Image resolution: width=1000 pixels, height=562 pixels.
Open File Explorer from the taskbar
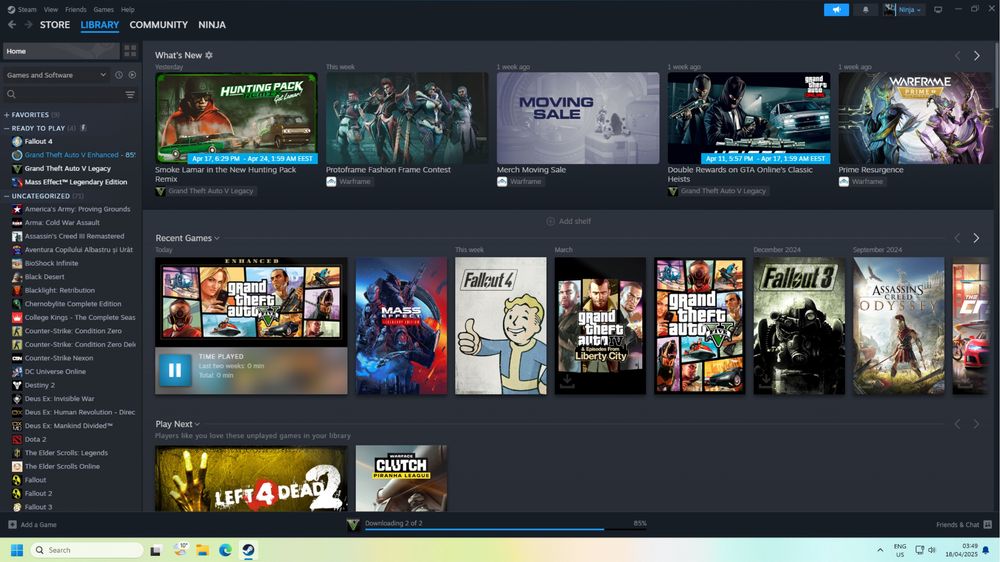[203, 550]
